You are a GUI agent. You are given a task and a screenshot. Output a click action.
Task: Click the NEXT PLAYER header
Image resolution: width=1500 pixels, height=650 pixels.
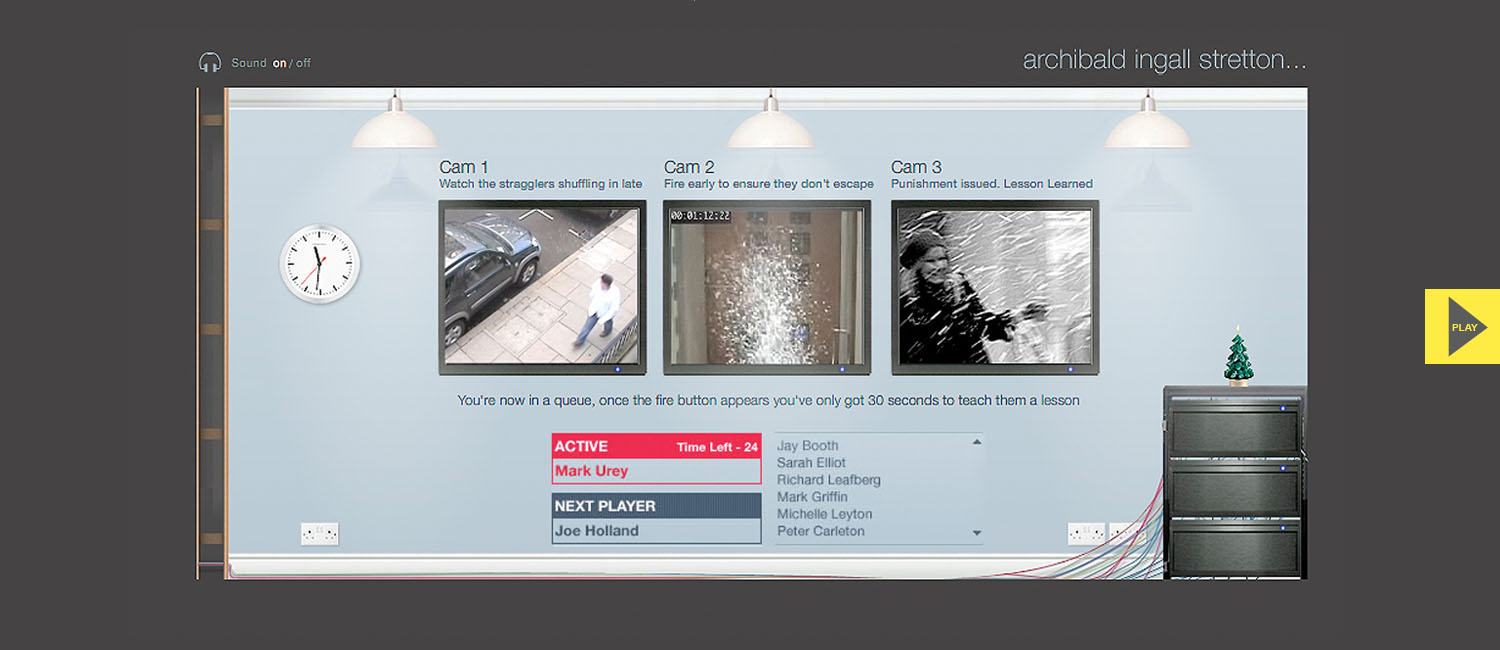click(656, 506)
